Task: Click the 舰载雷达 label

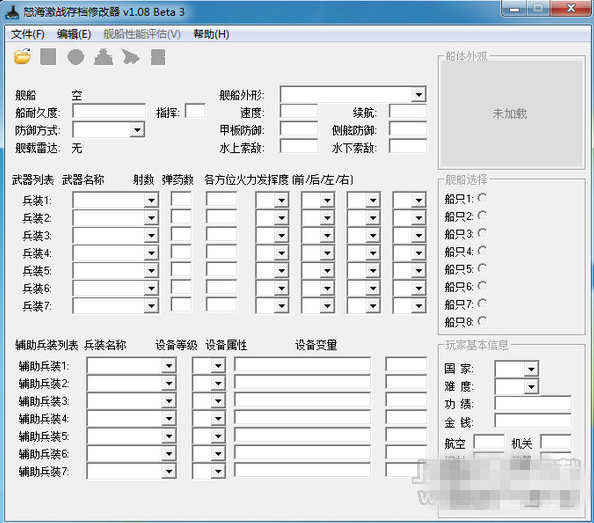Action: pyautogui.click(x=38, y=148)
